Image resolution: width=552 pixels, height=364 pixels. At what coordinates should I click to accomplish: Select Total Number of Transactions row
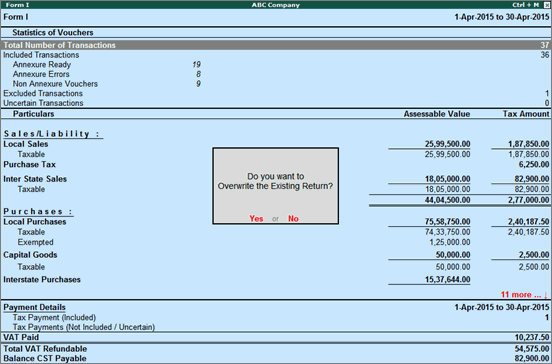(x=276, y=45)
